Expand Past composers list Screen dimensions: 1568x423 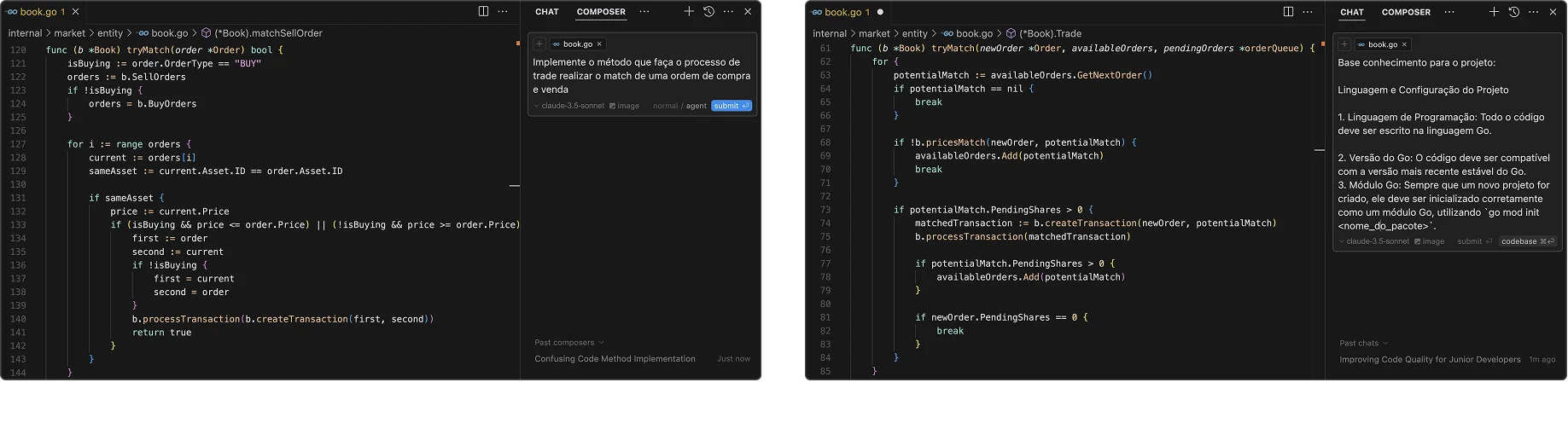pyautogui.click(x=569, y=343)
